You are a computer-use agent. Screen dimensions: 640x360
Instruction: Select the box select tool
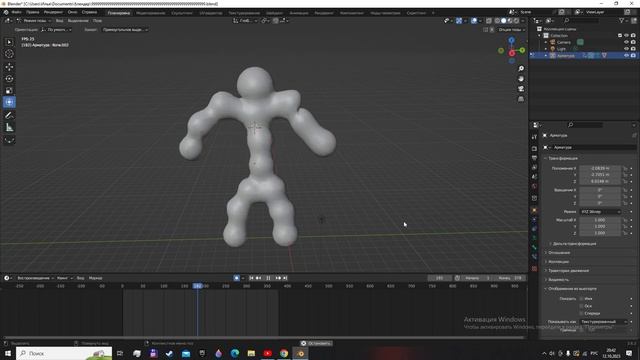coord(9,42)
